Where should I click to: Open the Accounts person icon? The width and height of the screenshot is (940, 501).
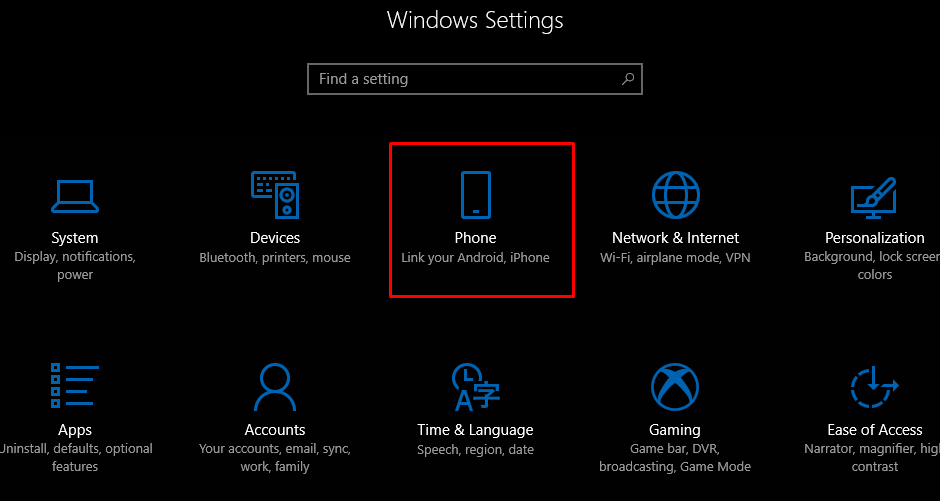coord(275,387)
